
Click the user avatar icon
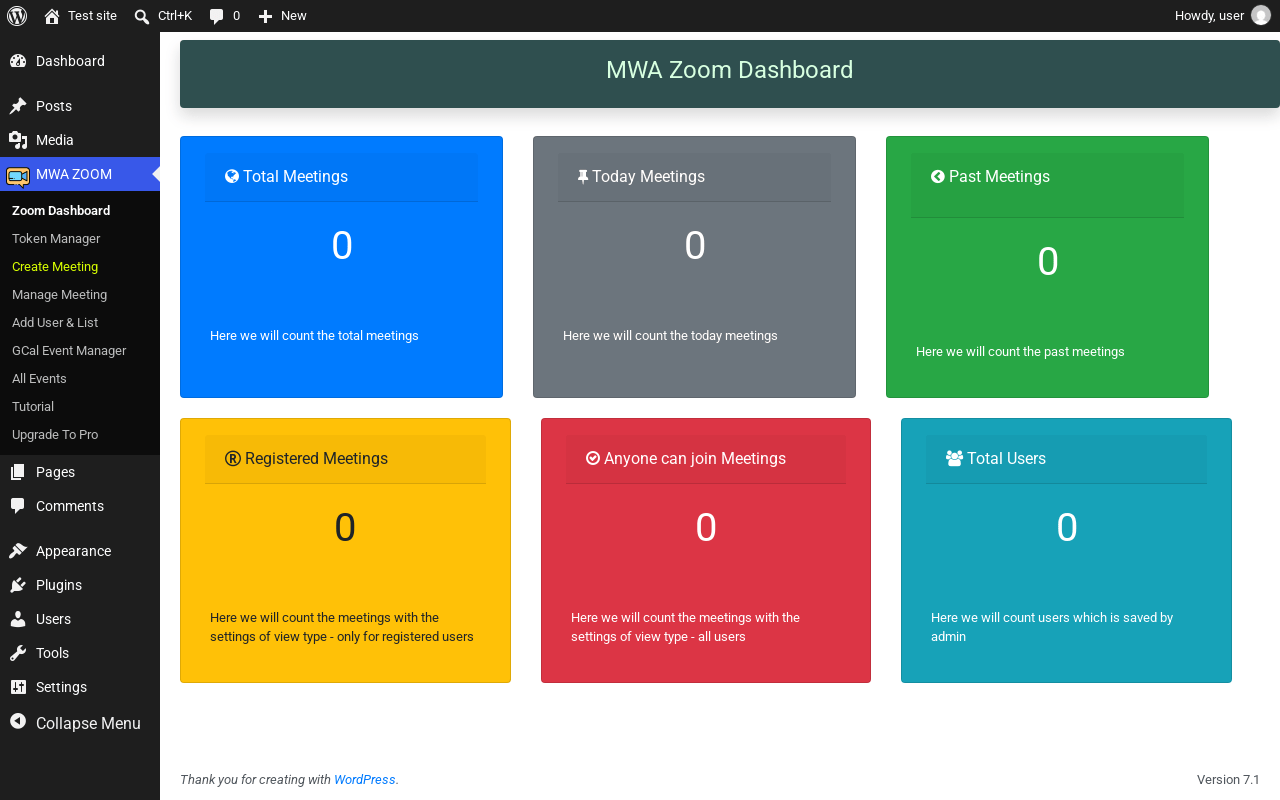[1261, 16]
